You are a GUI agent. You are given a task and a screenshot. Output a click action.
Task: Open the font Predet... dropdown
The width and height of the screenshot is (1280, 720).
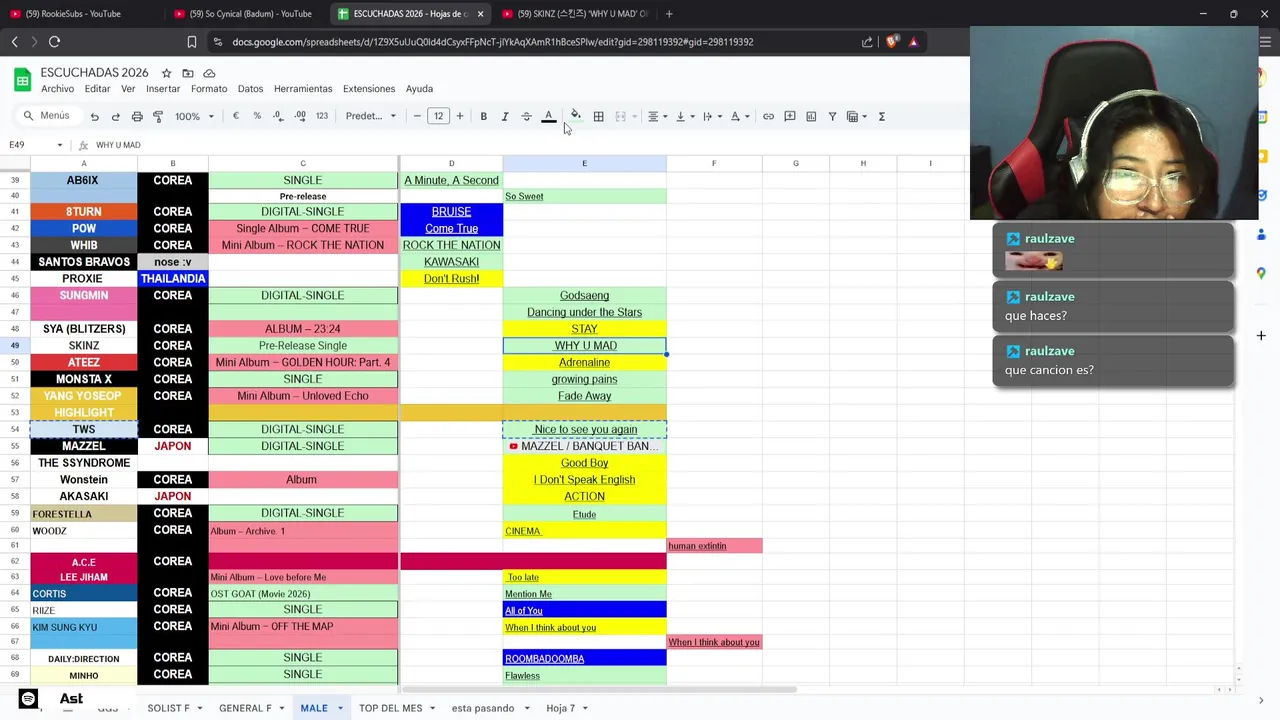tap(370, 116)
